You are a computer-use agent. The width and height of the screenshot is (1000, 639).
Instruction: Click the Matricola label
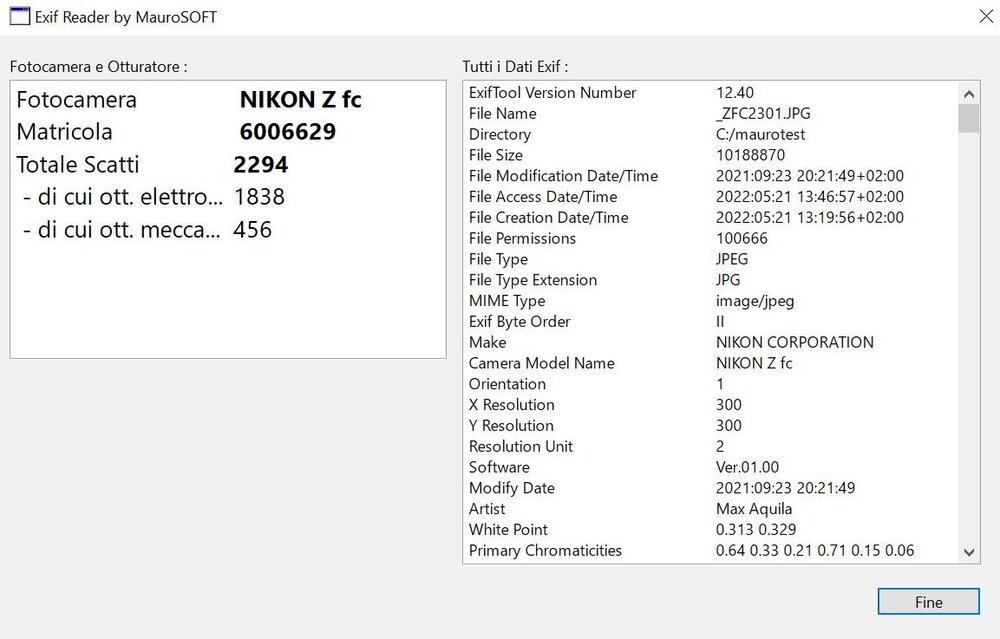[64, 132]
